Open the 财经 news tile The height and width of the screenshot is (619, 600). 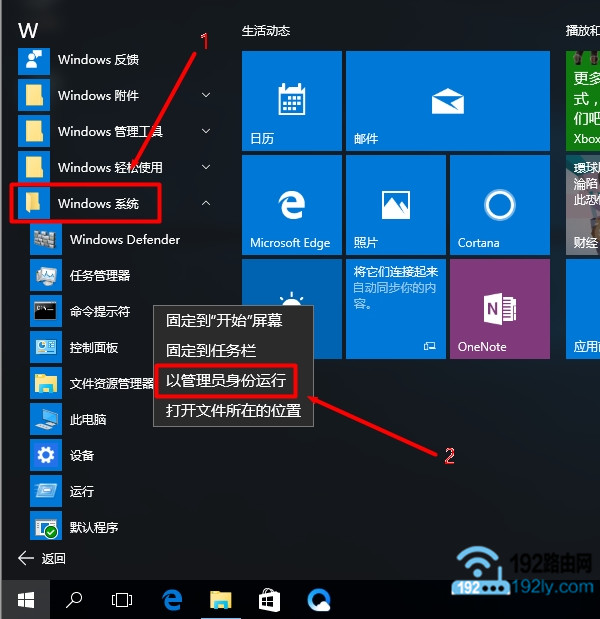pos(583,205)
